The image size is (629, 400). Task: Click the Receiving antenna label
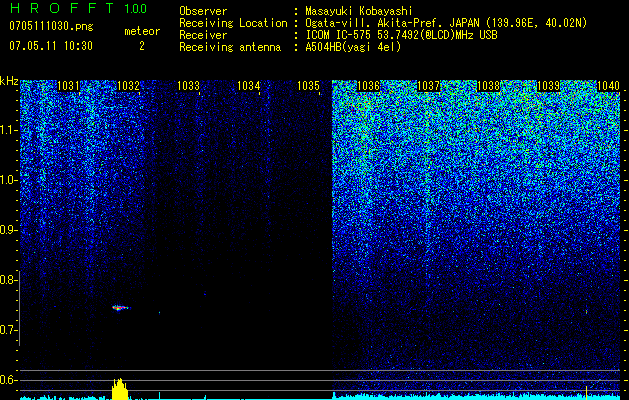point(230,47)
